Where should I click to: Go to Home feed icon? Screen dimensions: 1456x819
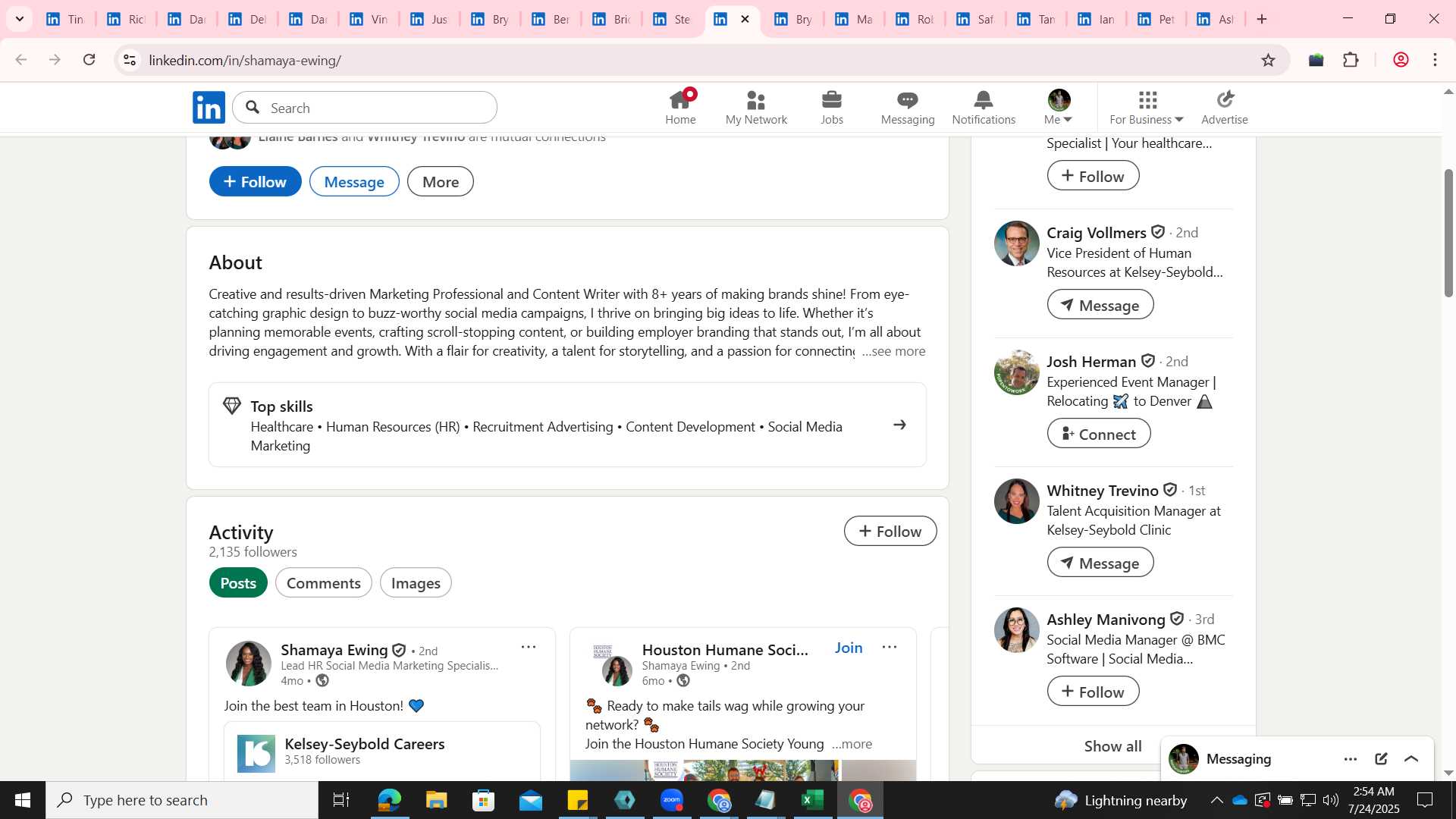coord(680,100)
